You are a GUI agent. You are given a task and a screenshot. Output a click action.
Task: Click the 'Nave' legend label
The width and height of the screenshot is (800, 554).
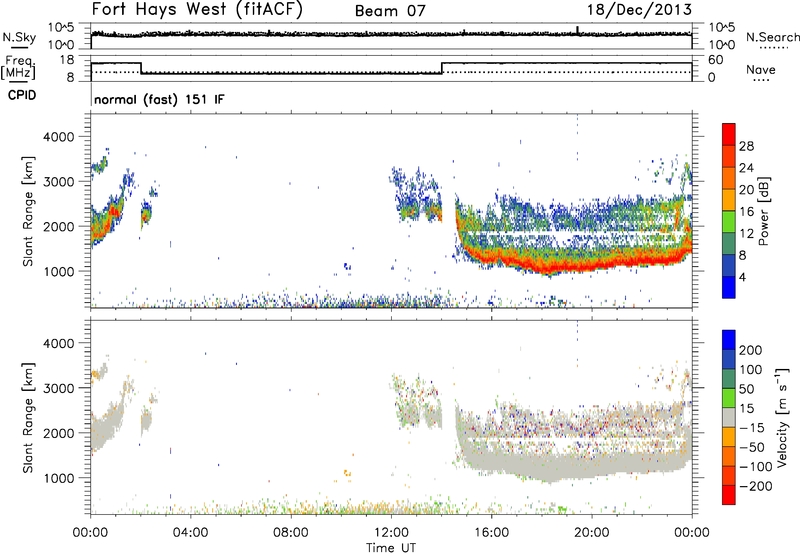tap(761, 69)
